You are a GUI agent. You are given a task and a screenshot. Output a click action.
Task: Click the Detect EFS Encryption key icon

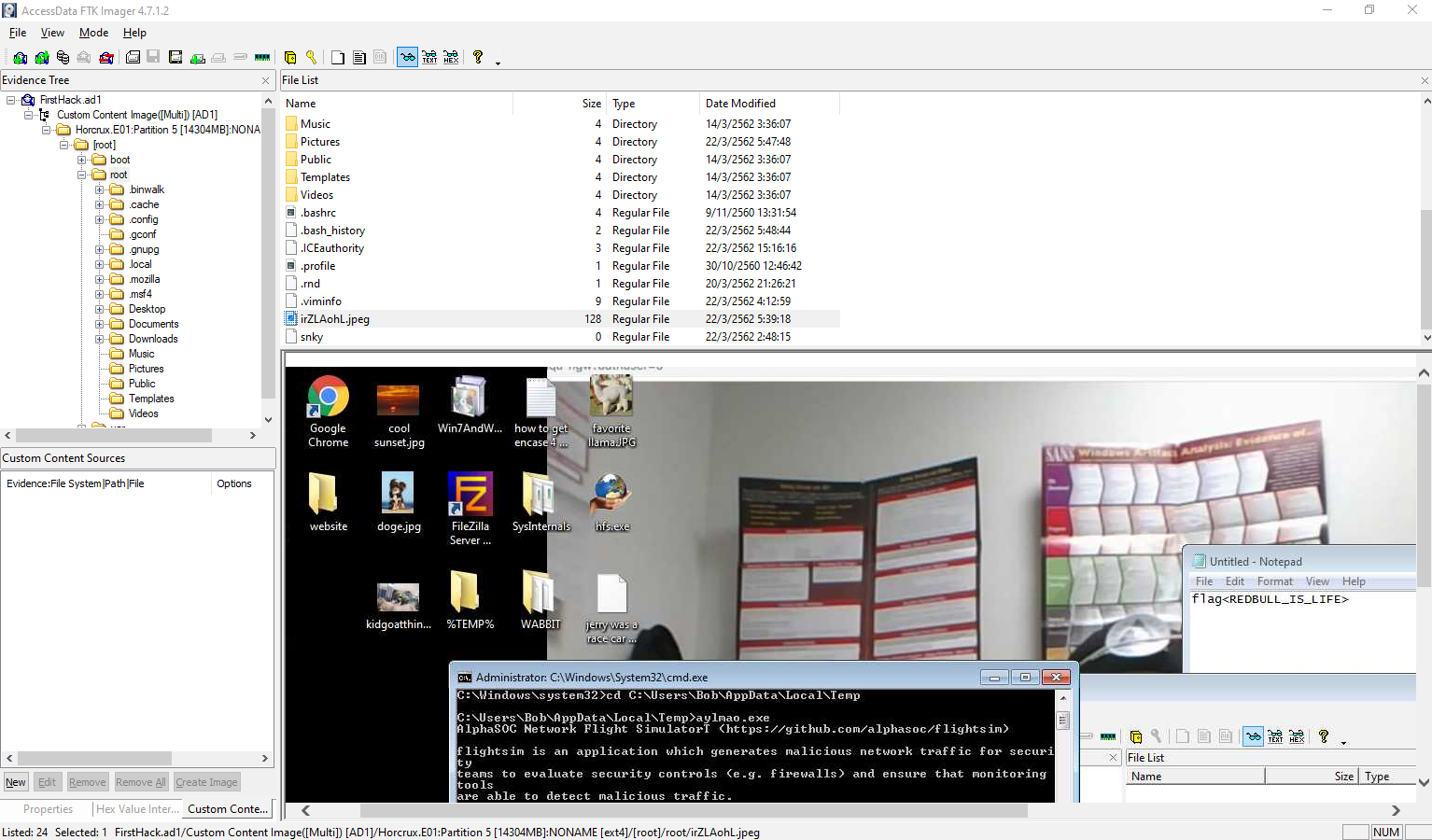click(312, 58)
